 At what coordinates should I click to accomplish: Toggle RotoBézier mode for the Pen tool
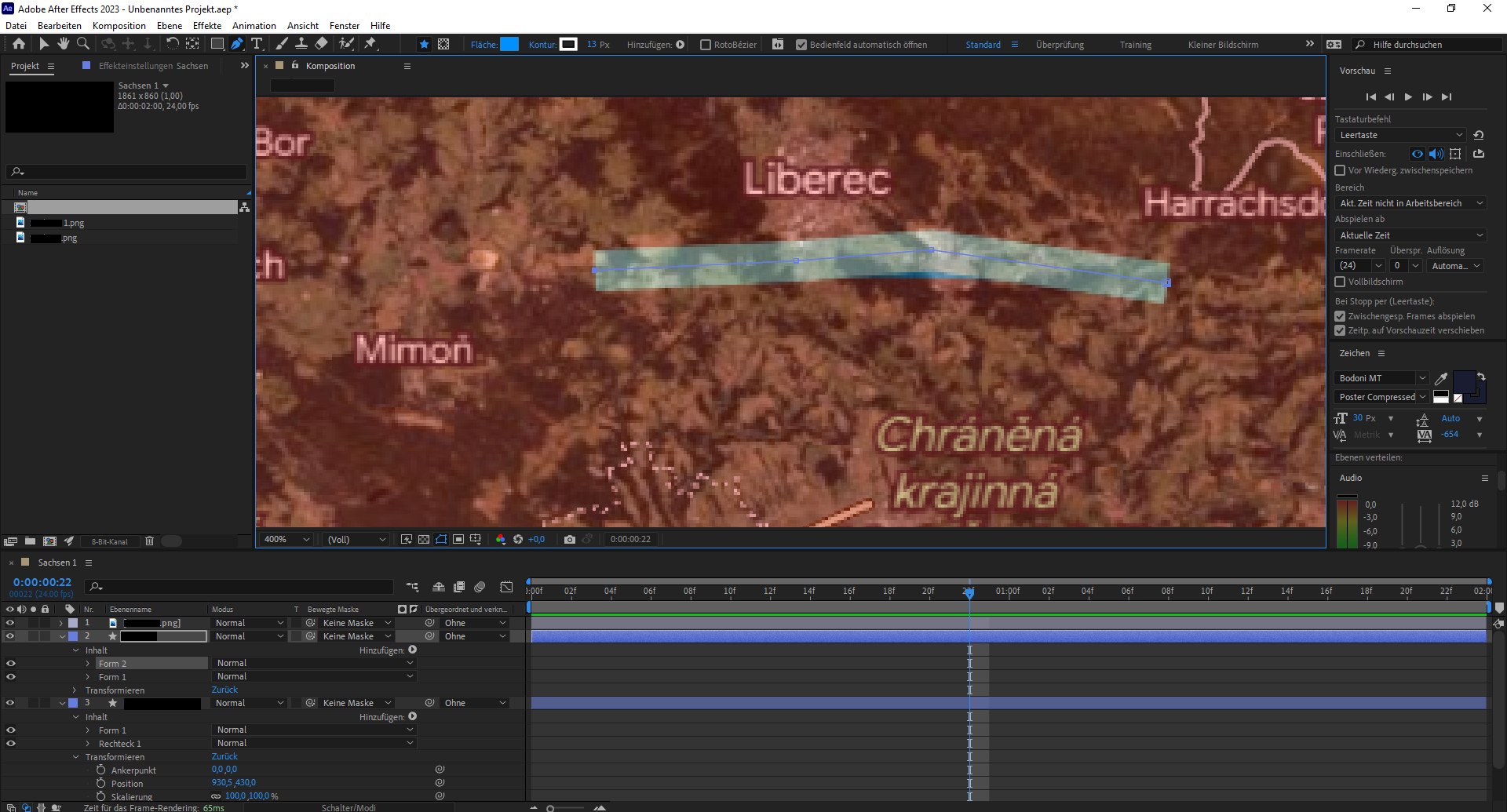[x=705, y=45]
